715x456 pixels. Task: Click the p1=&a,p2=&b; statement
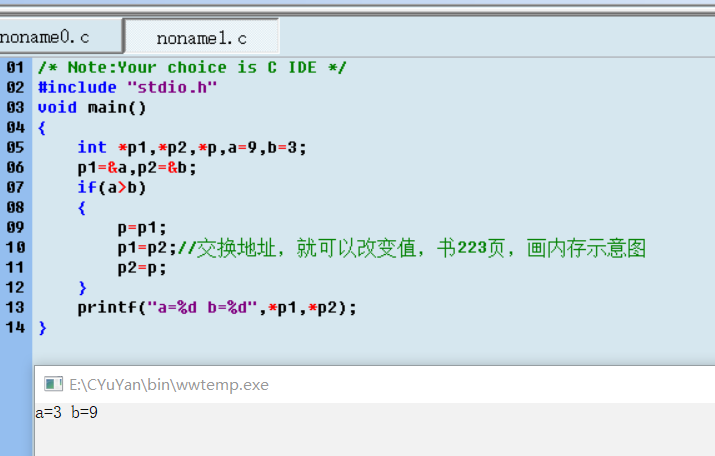137,168
